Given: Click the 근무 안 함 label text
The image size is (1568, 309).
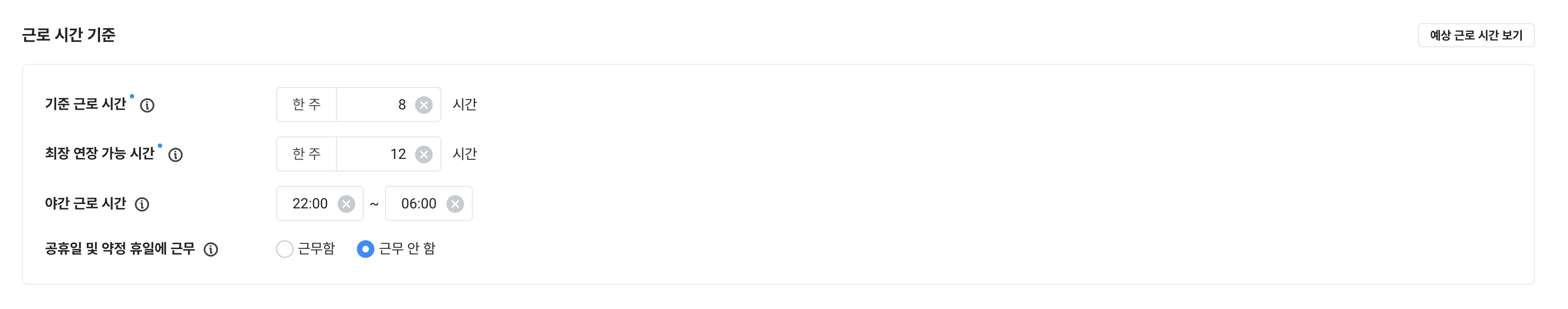Looking at the screenshot, I should coord(407,249).
